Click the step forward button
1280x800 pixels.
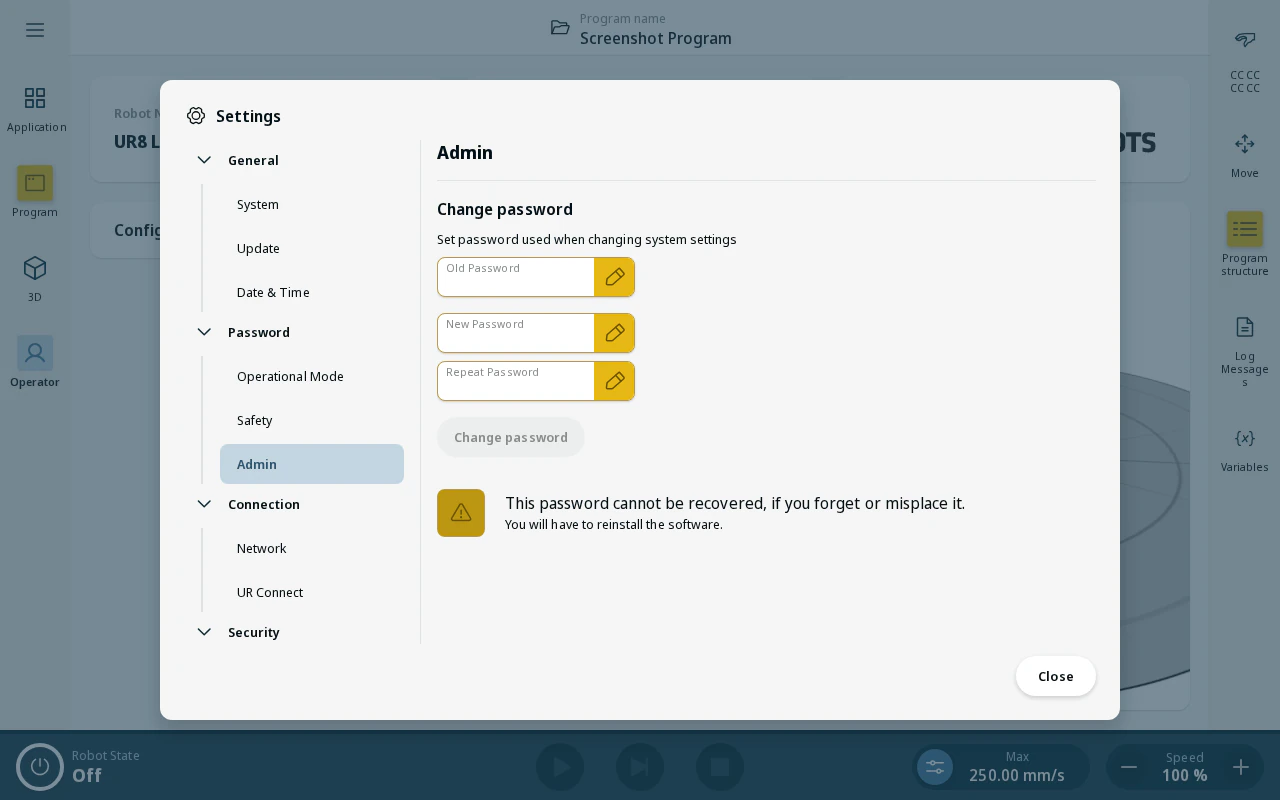tap(640, 767)
